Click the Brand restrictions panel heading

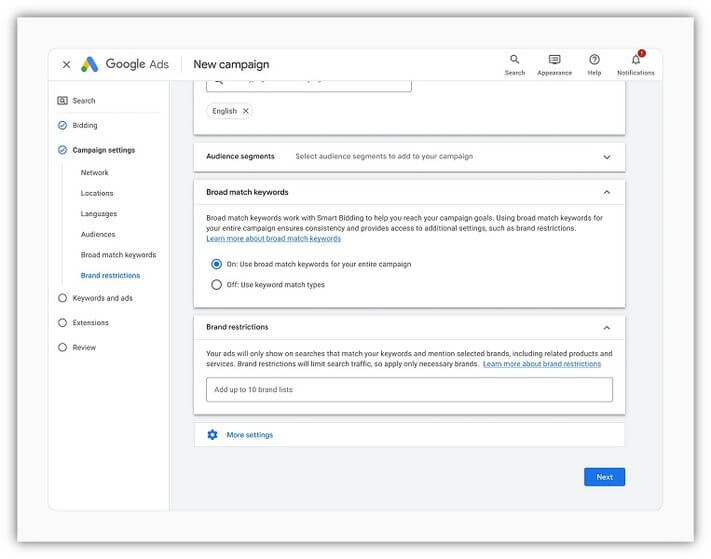tap(237, 327)
